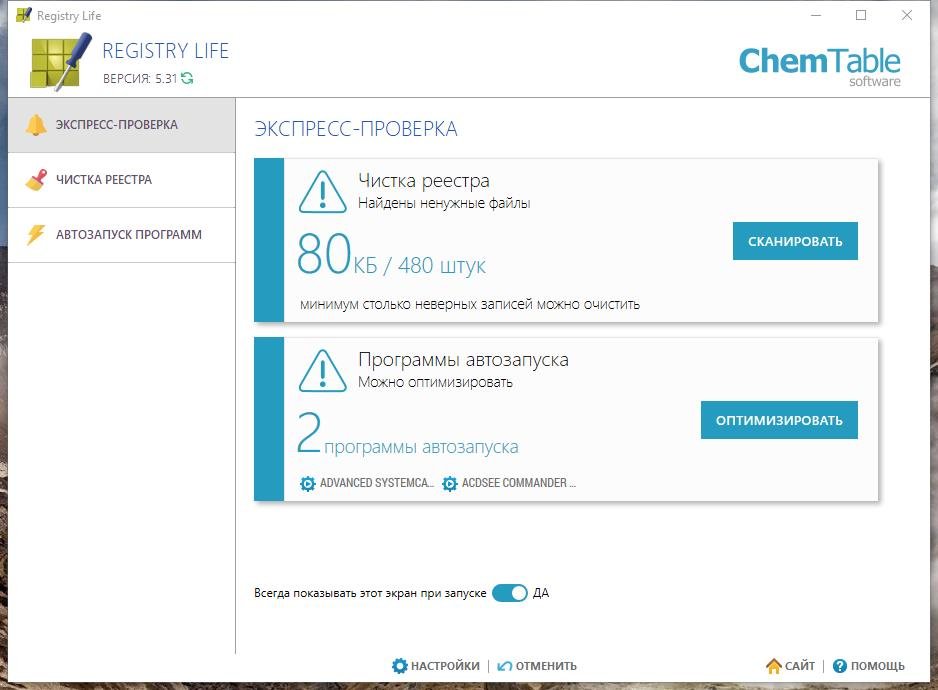The height and width of the screenshot is (690, 938).
Task: Click the undo arrow icon beside Отменить
Action: pyautogui.click(x=504, y=666)
